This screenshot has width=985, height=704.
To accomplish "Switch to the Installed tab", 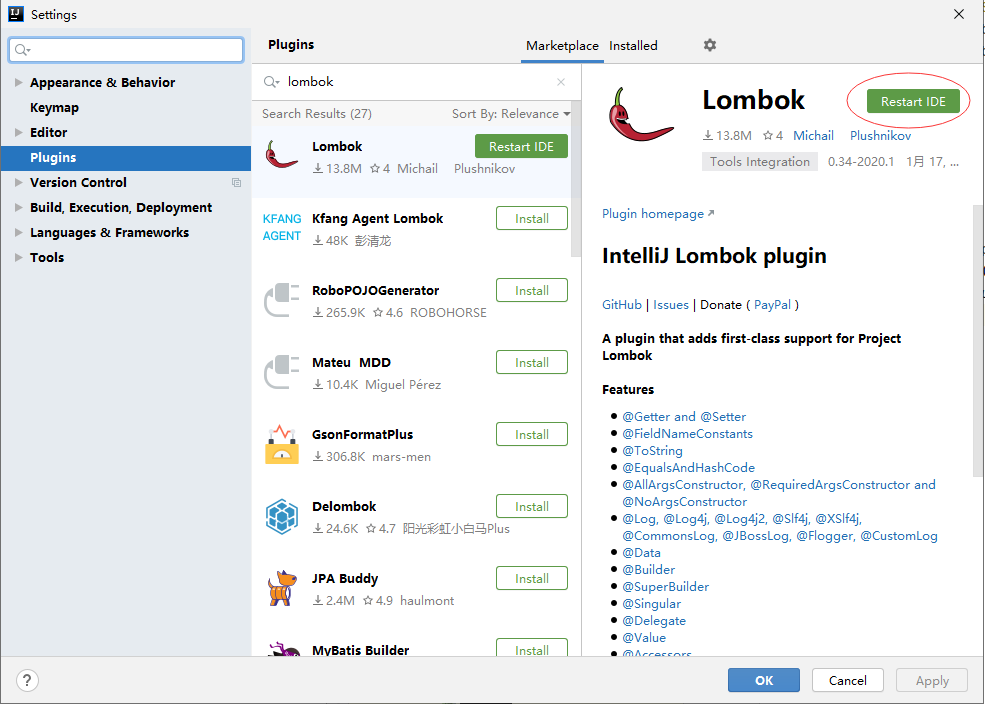I will (633, 46).
